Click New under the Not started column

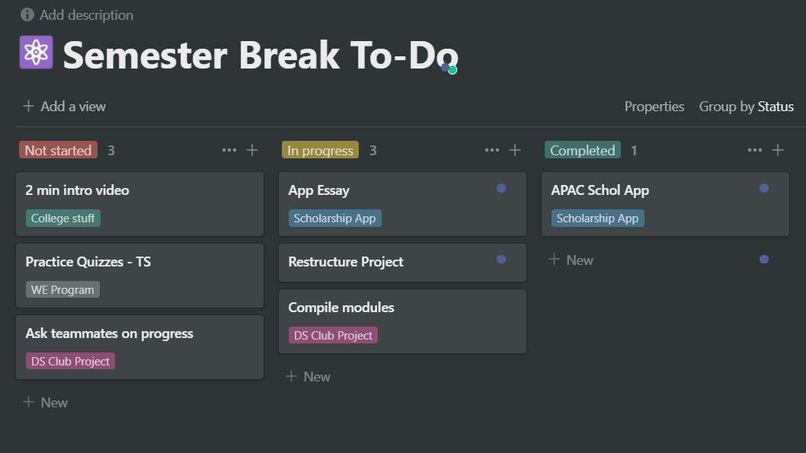[x=45, y=402]
